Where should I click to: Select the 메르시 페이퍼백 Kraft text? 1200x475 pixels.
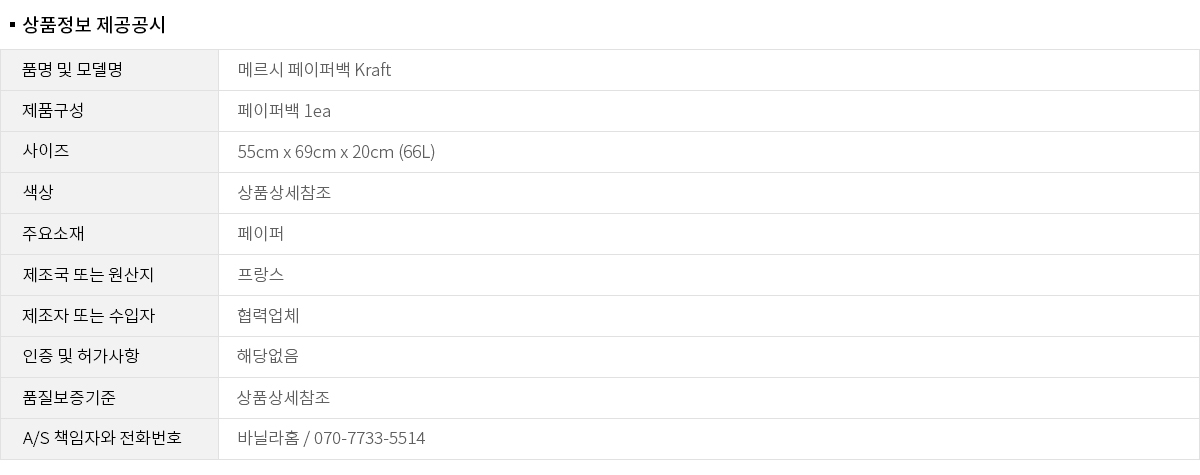(x=314, y=70)
